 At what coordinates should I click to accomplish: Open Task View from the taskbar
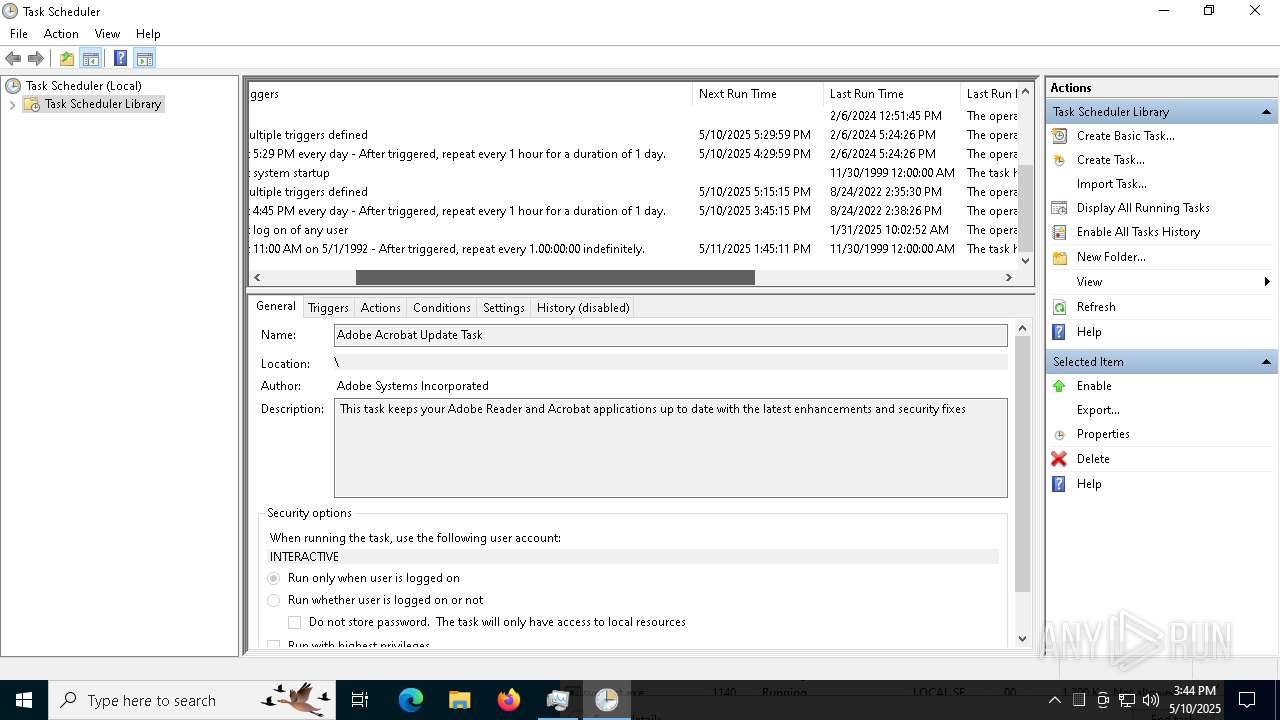(x=360, y=700)
